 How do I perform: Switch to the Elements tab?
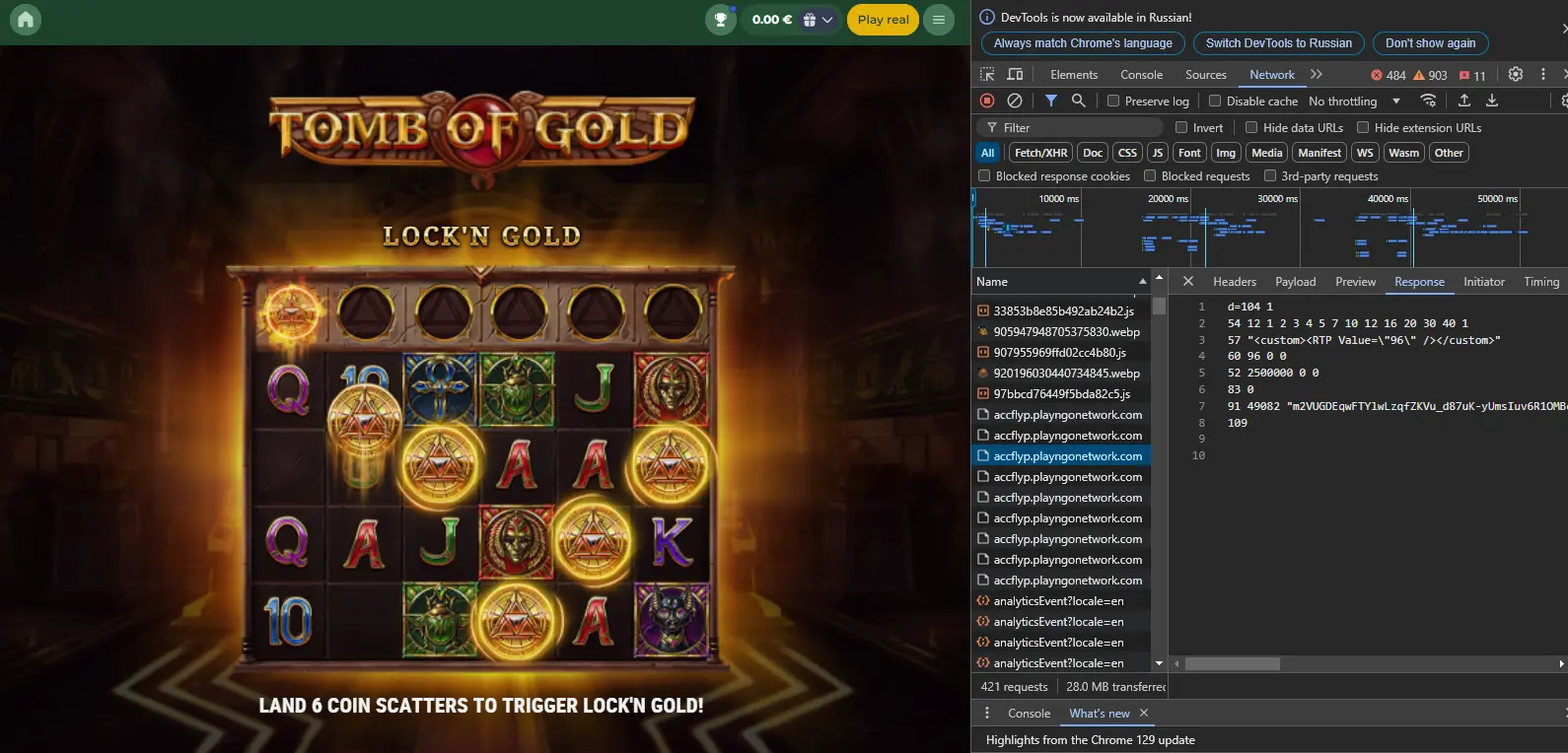tap(1074, 75)
